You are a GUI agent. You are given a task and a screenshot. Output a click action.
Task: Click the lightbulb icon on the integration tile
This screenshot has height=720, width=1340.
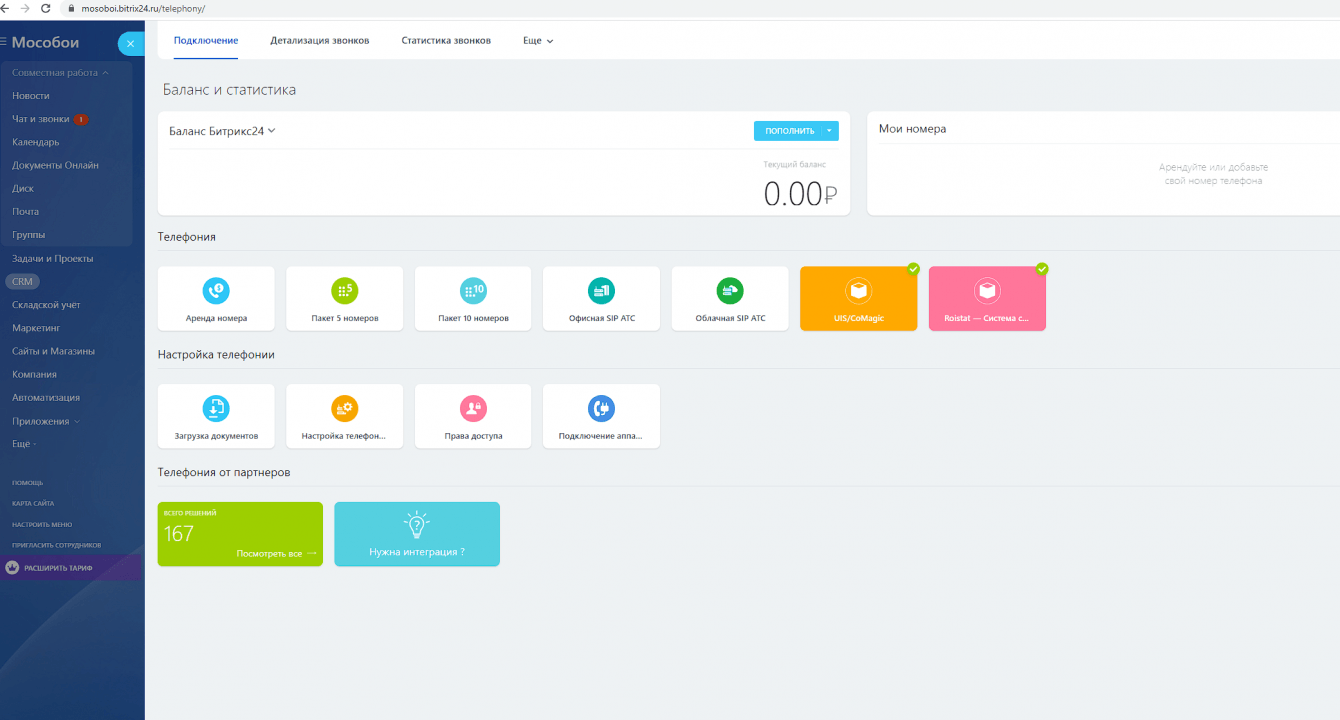[416, 525]
